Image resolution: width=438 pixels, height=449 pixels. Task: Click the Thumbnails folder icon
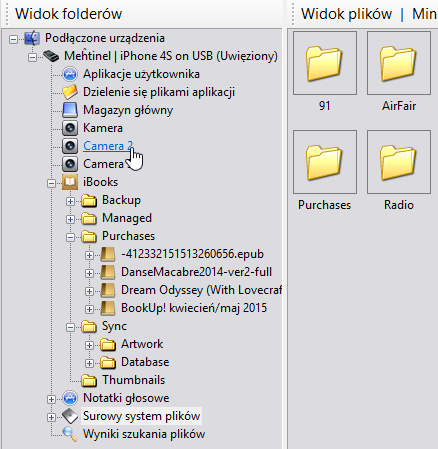coord(89,380)
